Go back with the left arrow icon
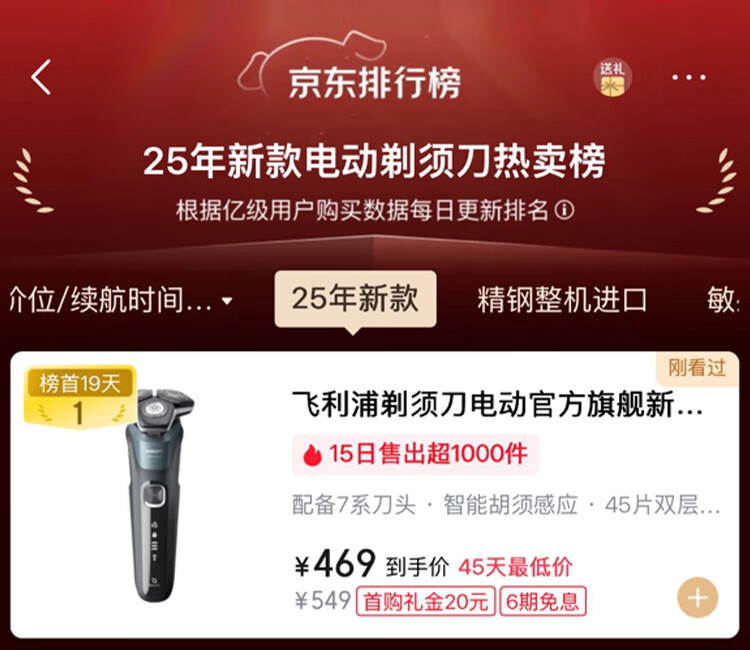Viewport: 750px width, 650px height. coord(41,77)
